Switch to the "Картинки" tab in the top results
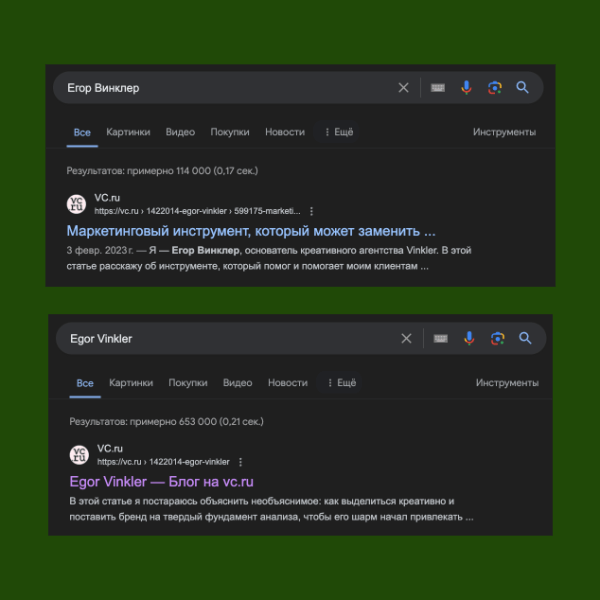The width and height of the screenshot is (600, 600). (x=128, y=132)
